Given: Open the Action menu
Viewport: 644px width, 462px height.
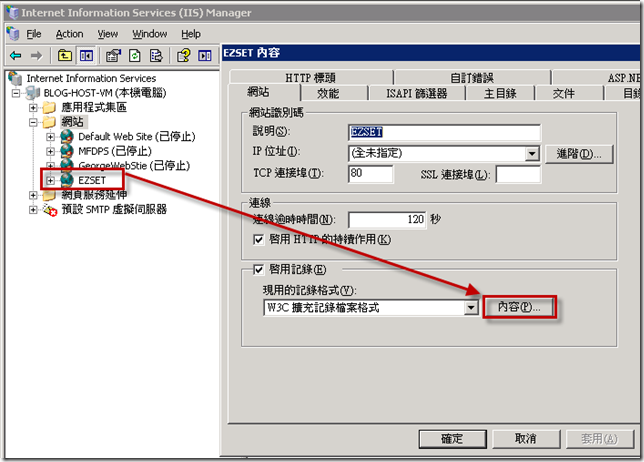Looking at the screenshot, I should click(69, 34).
